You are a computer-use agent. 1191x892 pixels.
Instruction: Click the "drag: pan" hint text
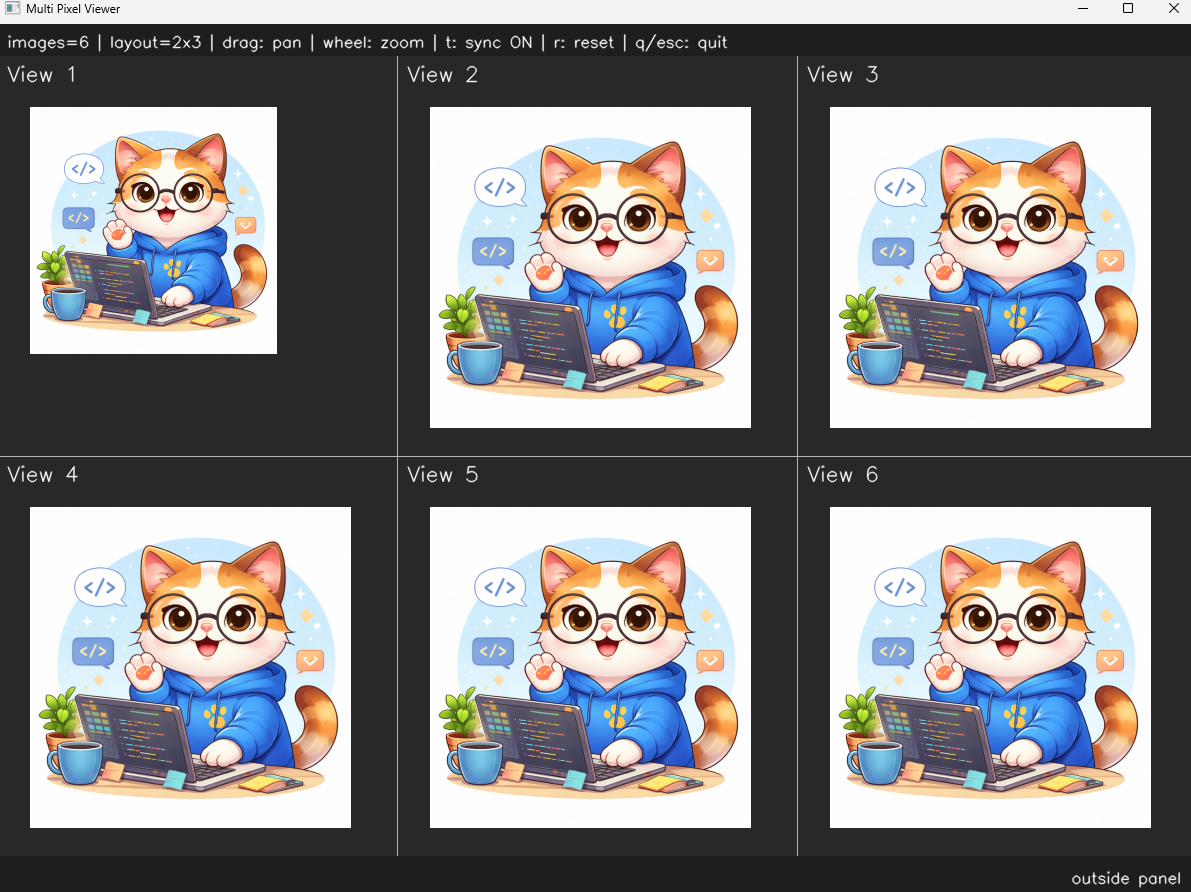(x=262, y=43)
